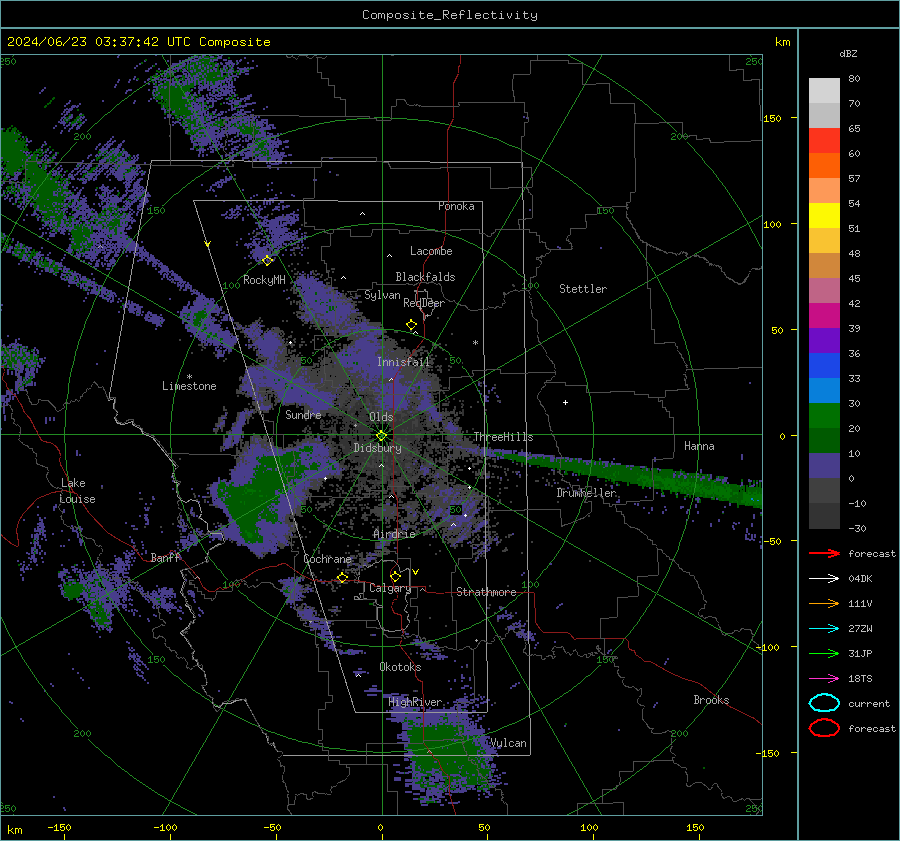The width and height of the screenshot is (900, 841).
Task: Click the ThreeHills label
Action: point(503,437)
